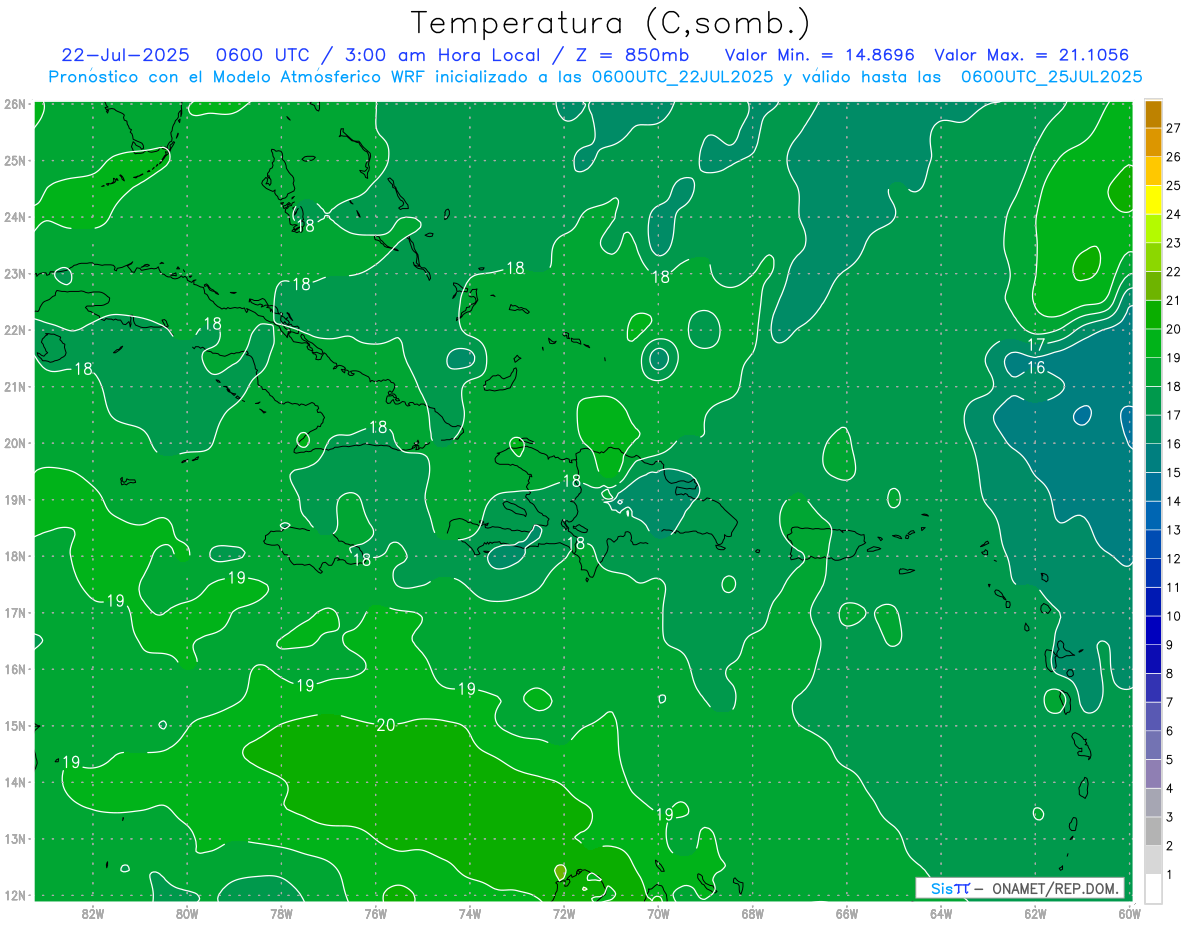The height and width of the screenshot is (927, 1200).
Task: Click the "26N" latitude axis label
Action: (14, 104)
